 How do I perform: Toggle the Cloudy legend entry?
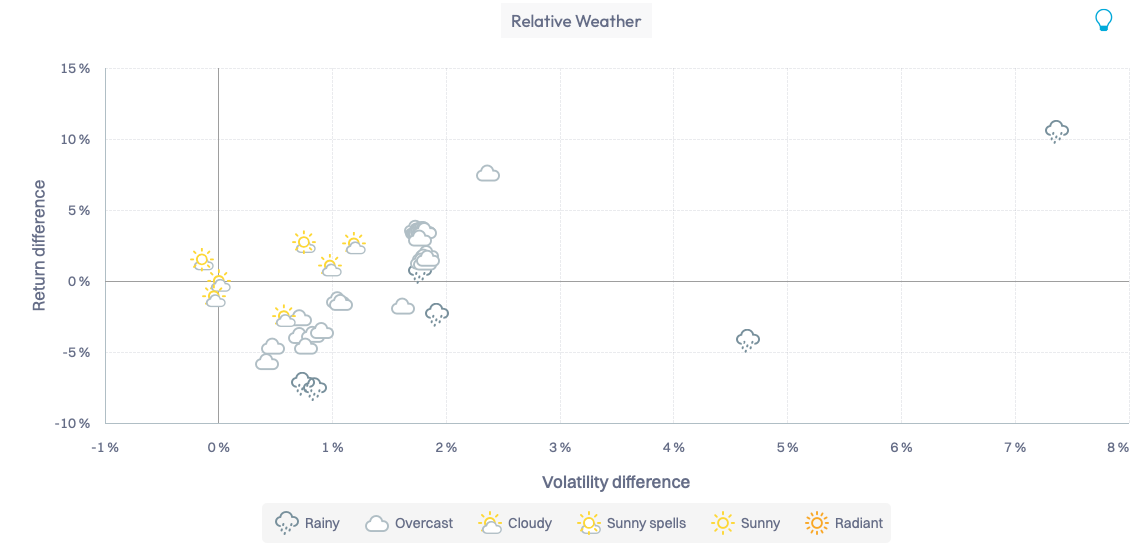pyautogui.click(x=516, y=523)
